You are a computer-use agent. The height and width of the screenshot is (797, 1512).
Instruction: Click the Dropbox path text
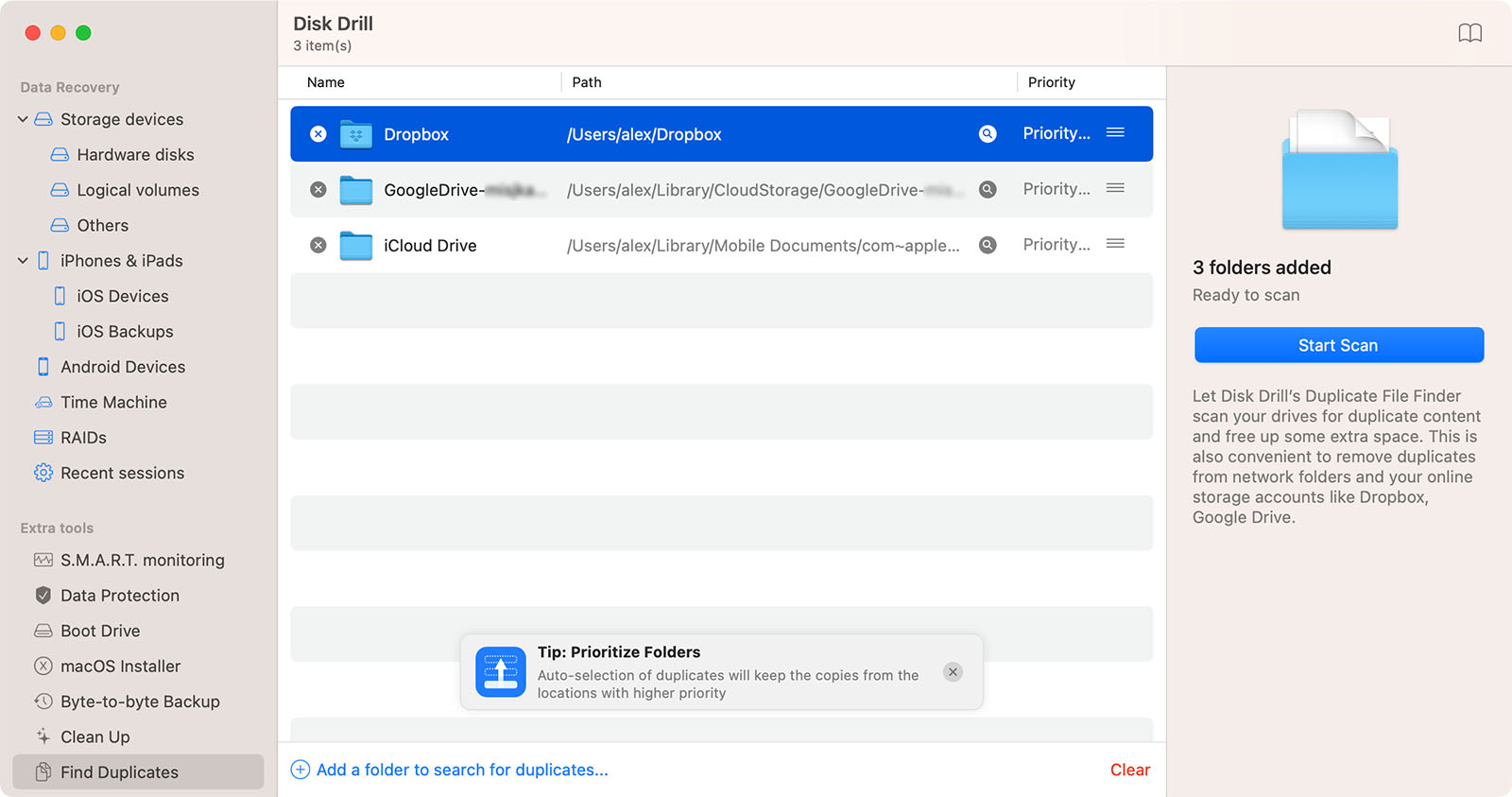pyautogui.click(x=644, y=134)
